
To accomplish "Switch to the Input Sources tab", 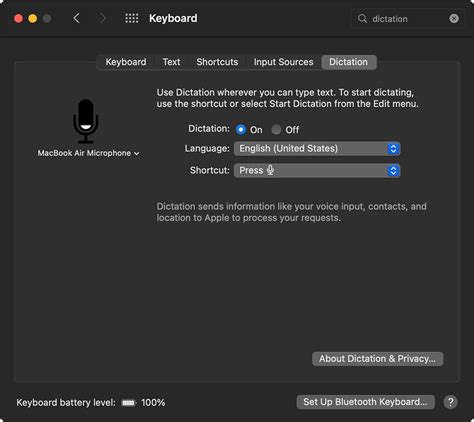I will tap(284, 62).
